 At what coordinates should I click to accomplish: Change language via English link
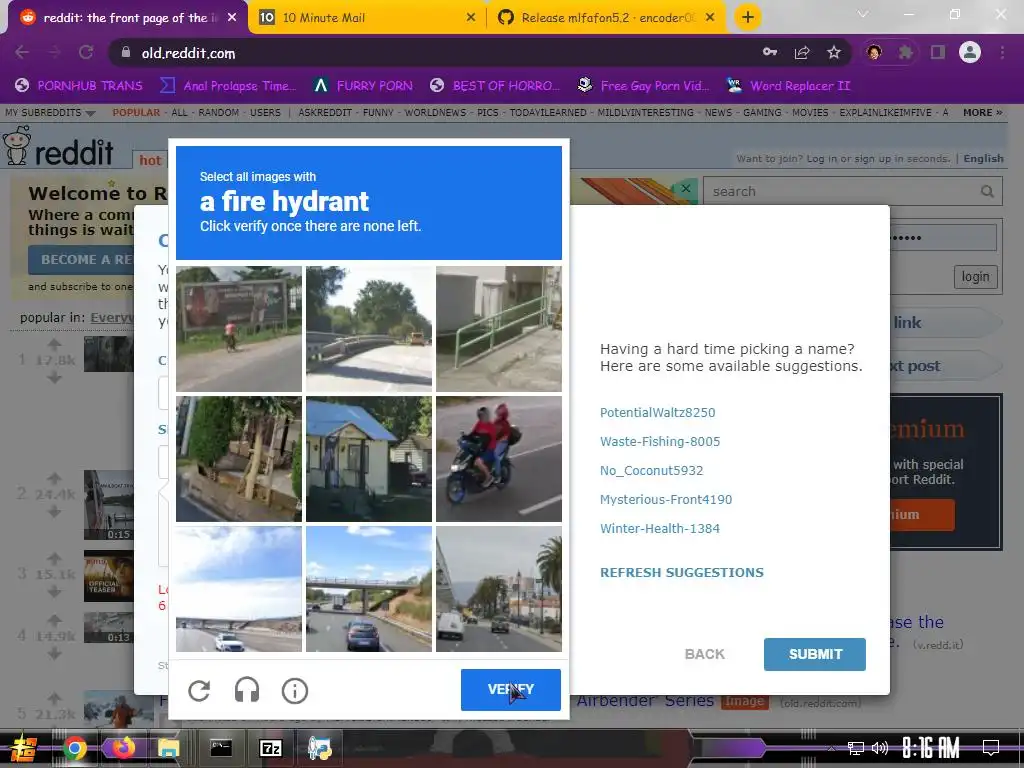[984, 158]
